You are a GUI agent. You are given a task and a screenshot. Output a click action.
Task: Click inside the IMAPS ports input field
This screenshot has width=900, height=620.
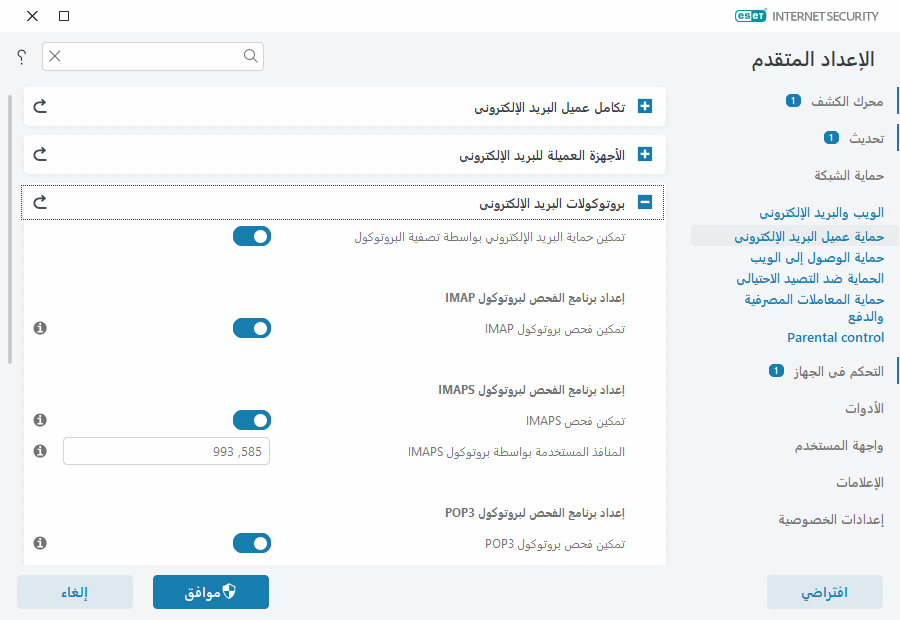pyautogui.click(x=166, y=451)
